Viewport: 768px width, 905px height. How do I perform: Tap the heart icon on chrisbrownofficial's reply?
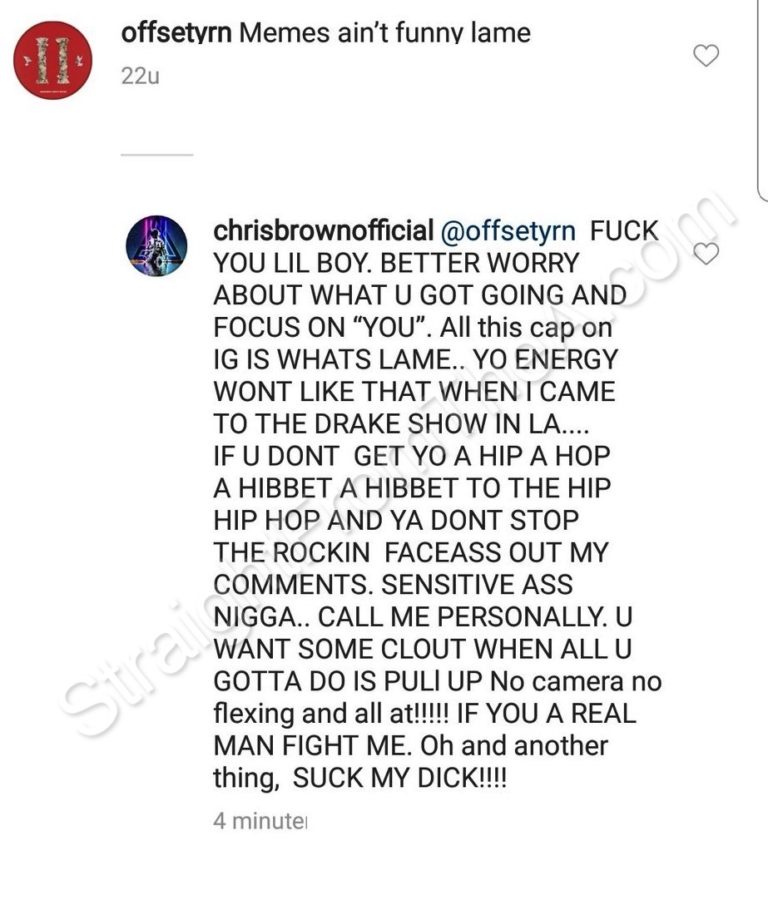tap(706, 253)
